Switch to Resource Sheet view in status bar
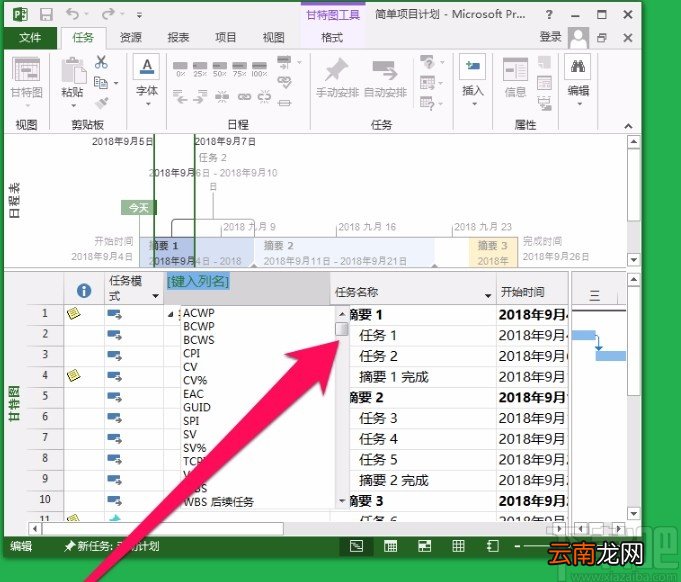Image resolution: width=681 pixels, height=582 pixels. [458, 546]
